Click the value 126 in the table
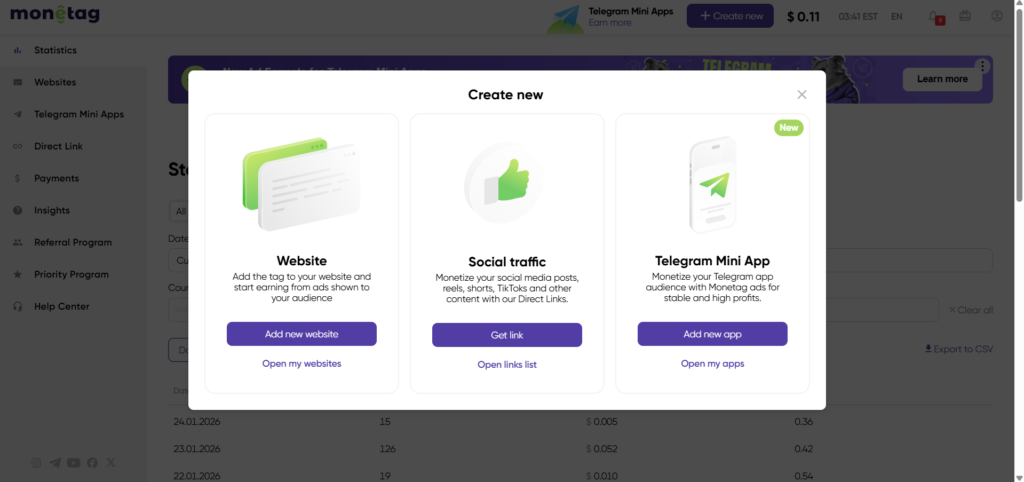The image size is (1024, 482). click(387, 449)
